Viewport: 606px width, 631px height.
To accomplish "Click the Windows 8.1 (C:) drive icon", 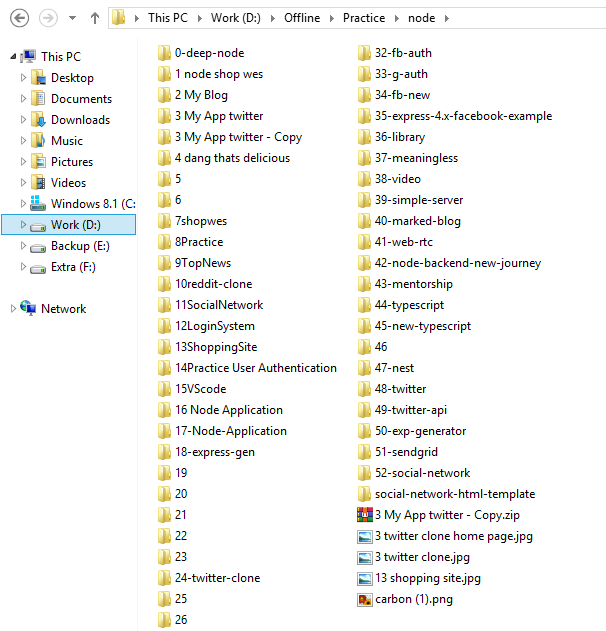I will [38, 203].
